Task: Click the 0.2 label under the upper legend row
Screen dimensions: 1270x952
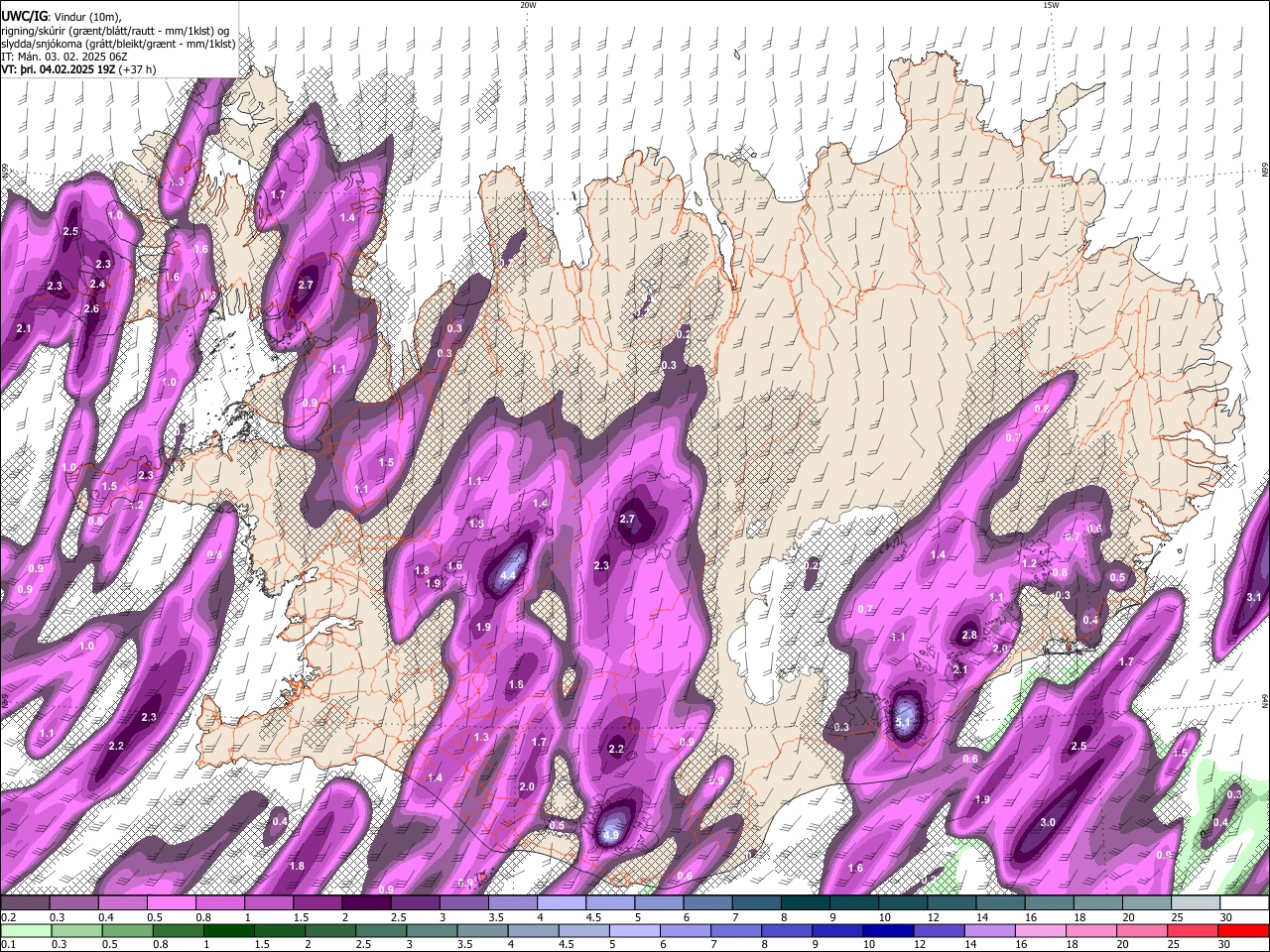Action: 8,917
